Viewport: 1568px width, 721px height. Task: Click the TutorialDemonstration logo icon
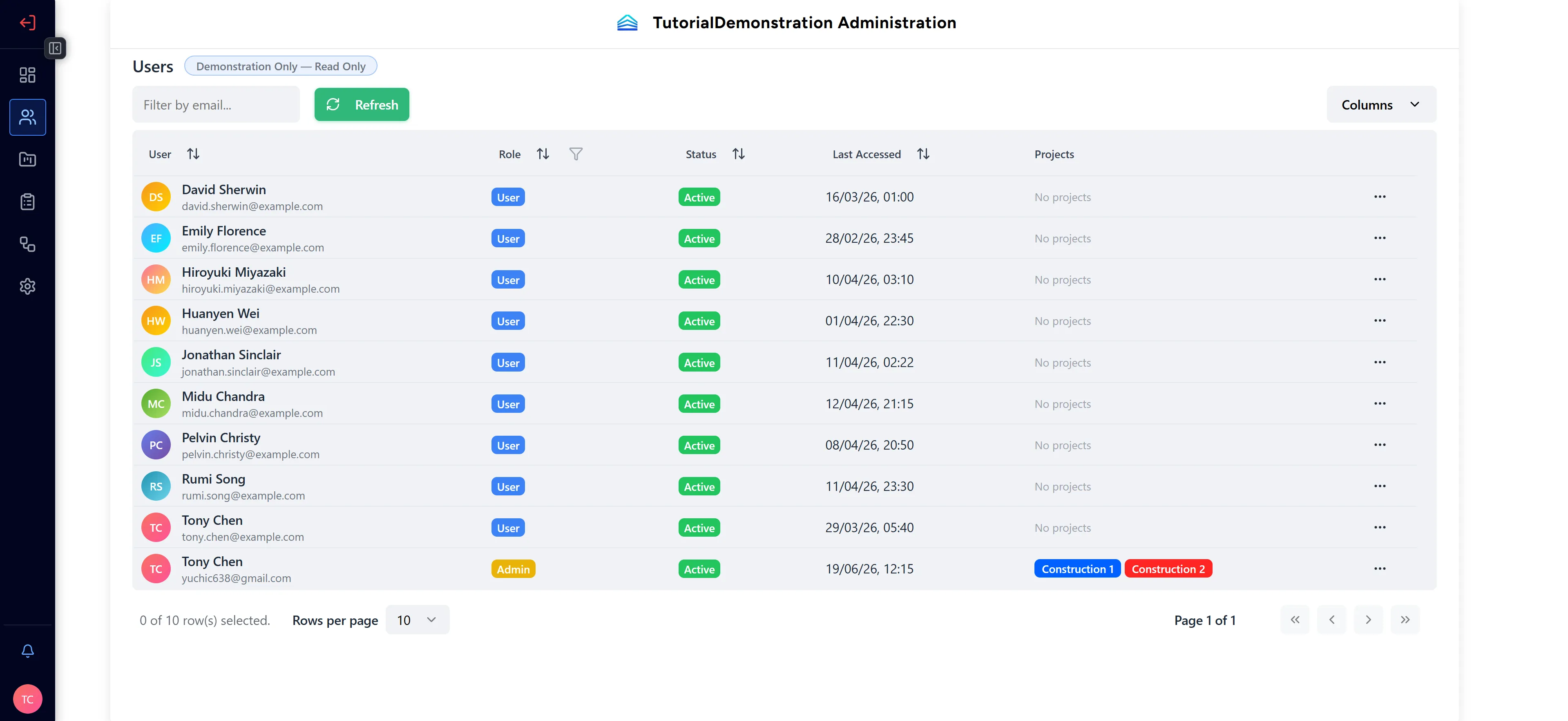[x=627, y=23]
